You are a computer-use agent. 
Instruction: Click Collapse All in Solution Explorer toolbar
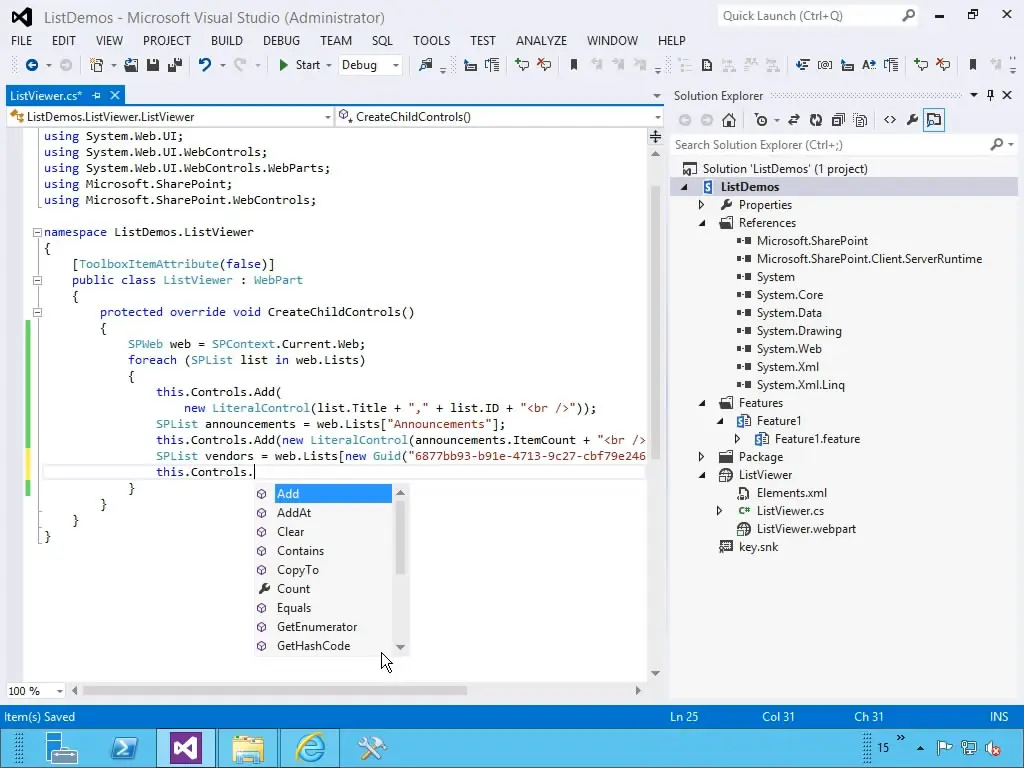point(838,120)
